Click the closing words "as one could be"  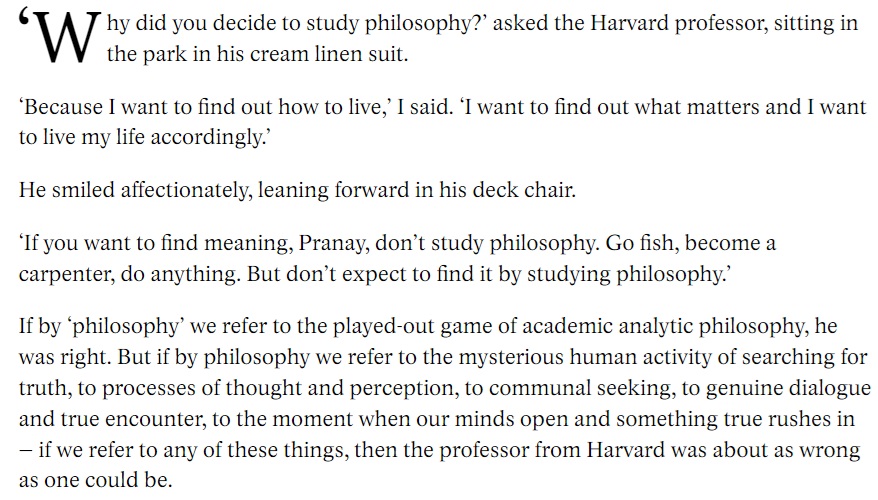pos(92,479)
